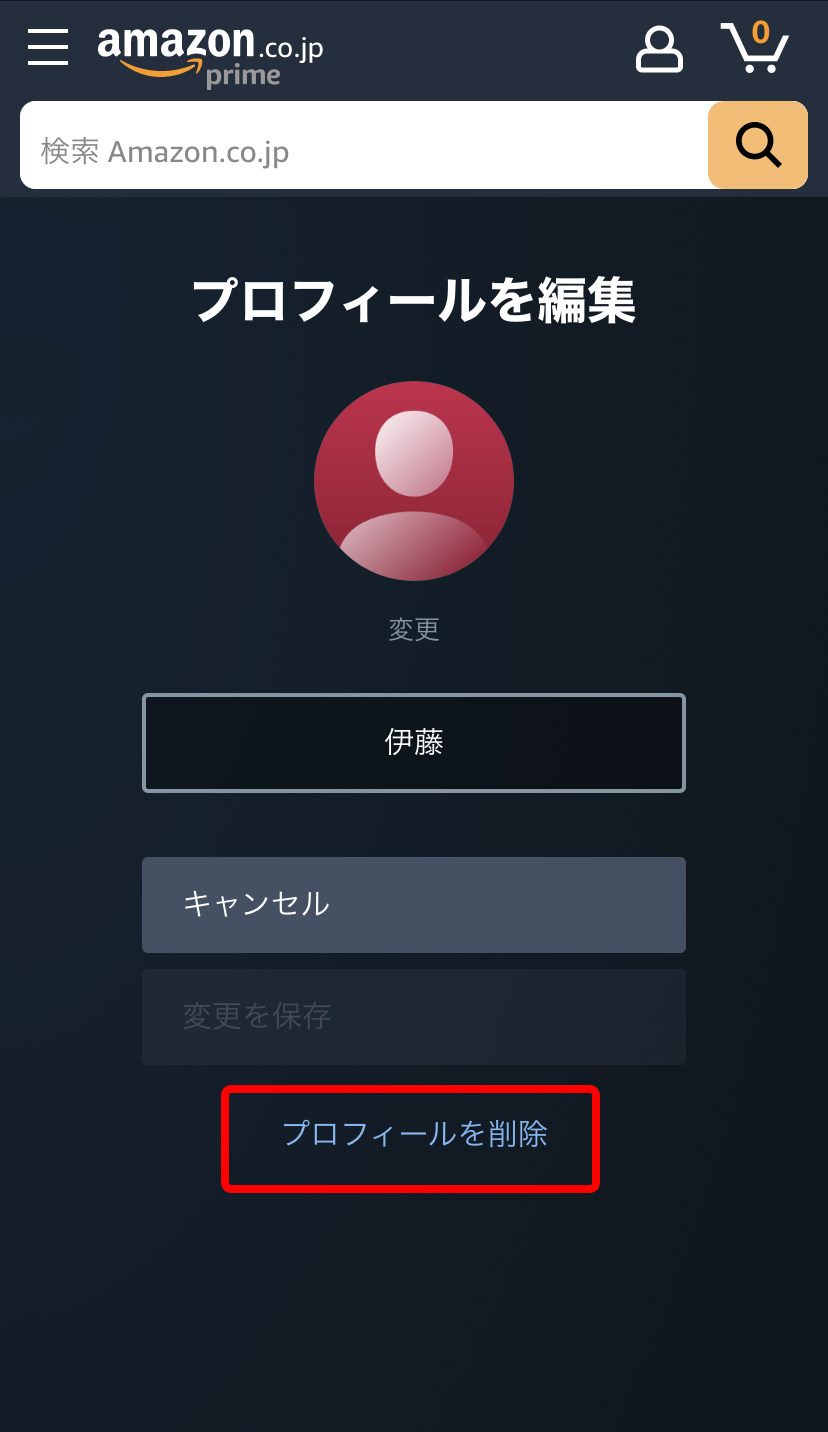Screen dimensions: 828x1432
Task: Click the プロフィールを編集 heading
Action: pos(414,300)
